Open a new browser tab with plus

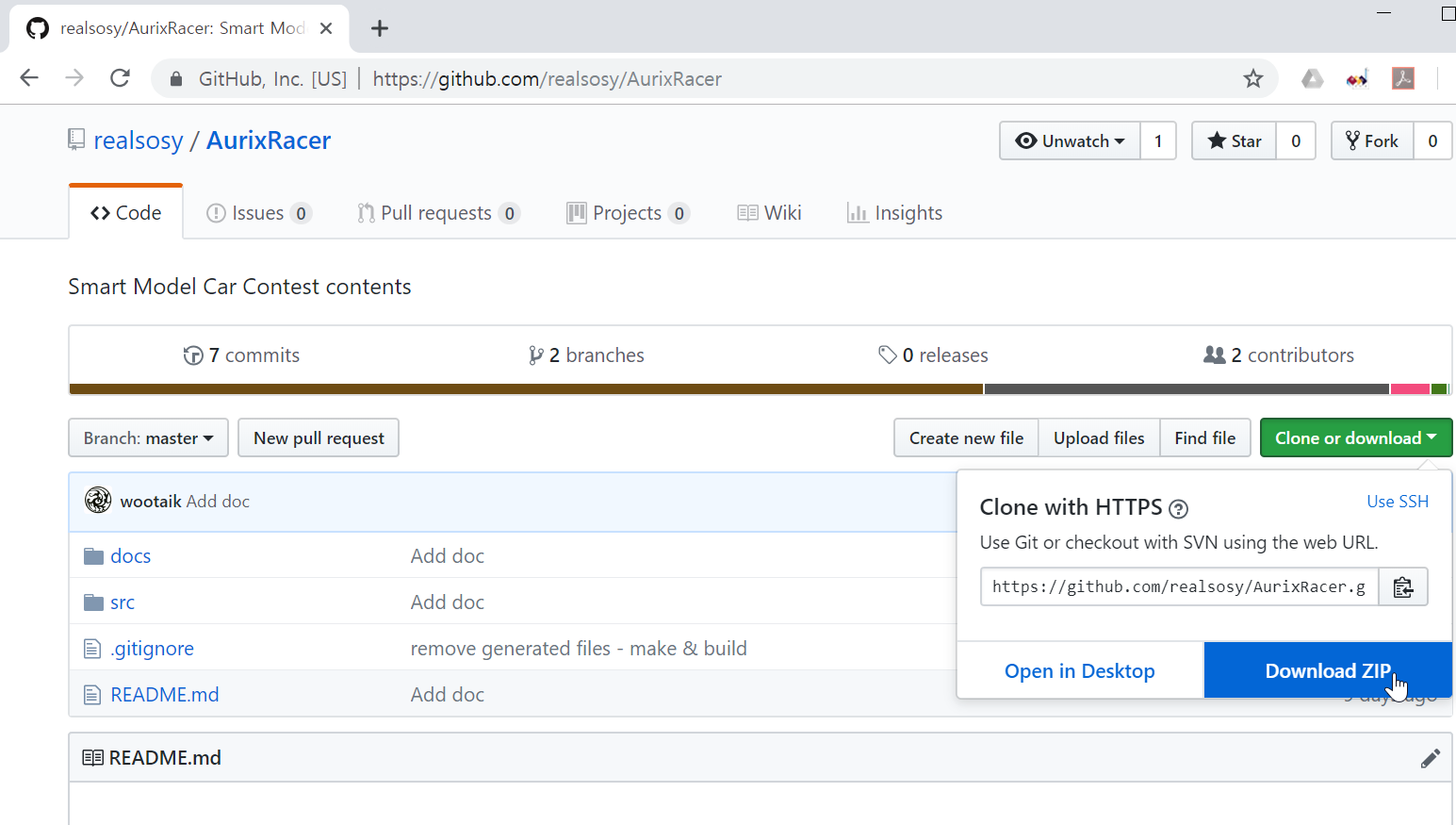coord(380,28)
